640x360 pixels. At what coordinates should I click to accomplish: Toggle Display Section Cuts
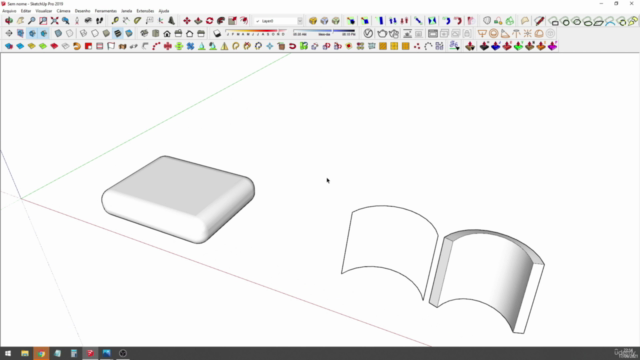[32, 33]
